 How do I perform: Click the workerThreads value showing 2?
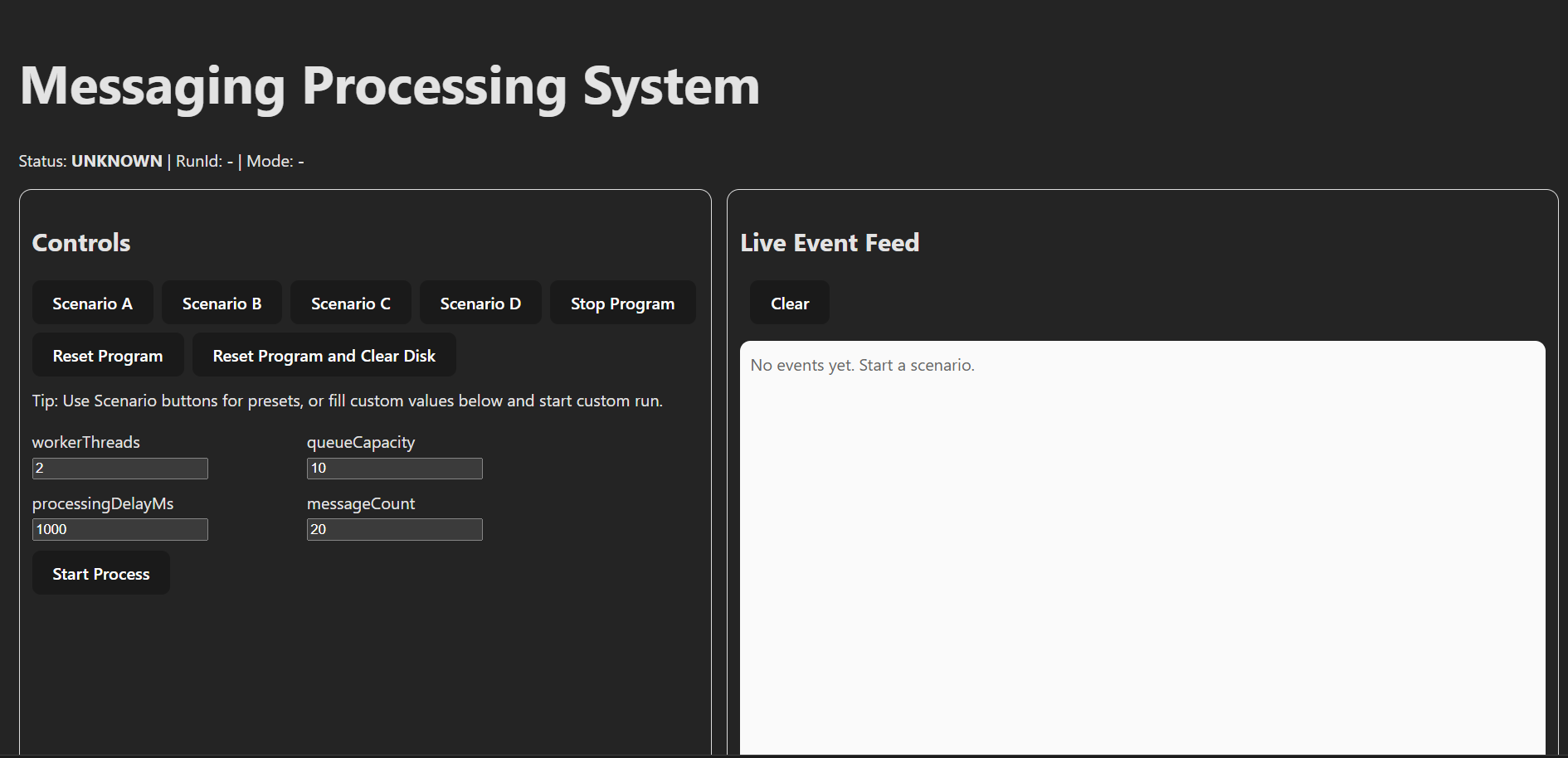point(119,468)
